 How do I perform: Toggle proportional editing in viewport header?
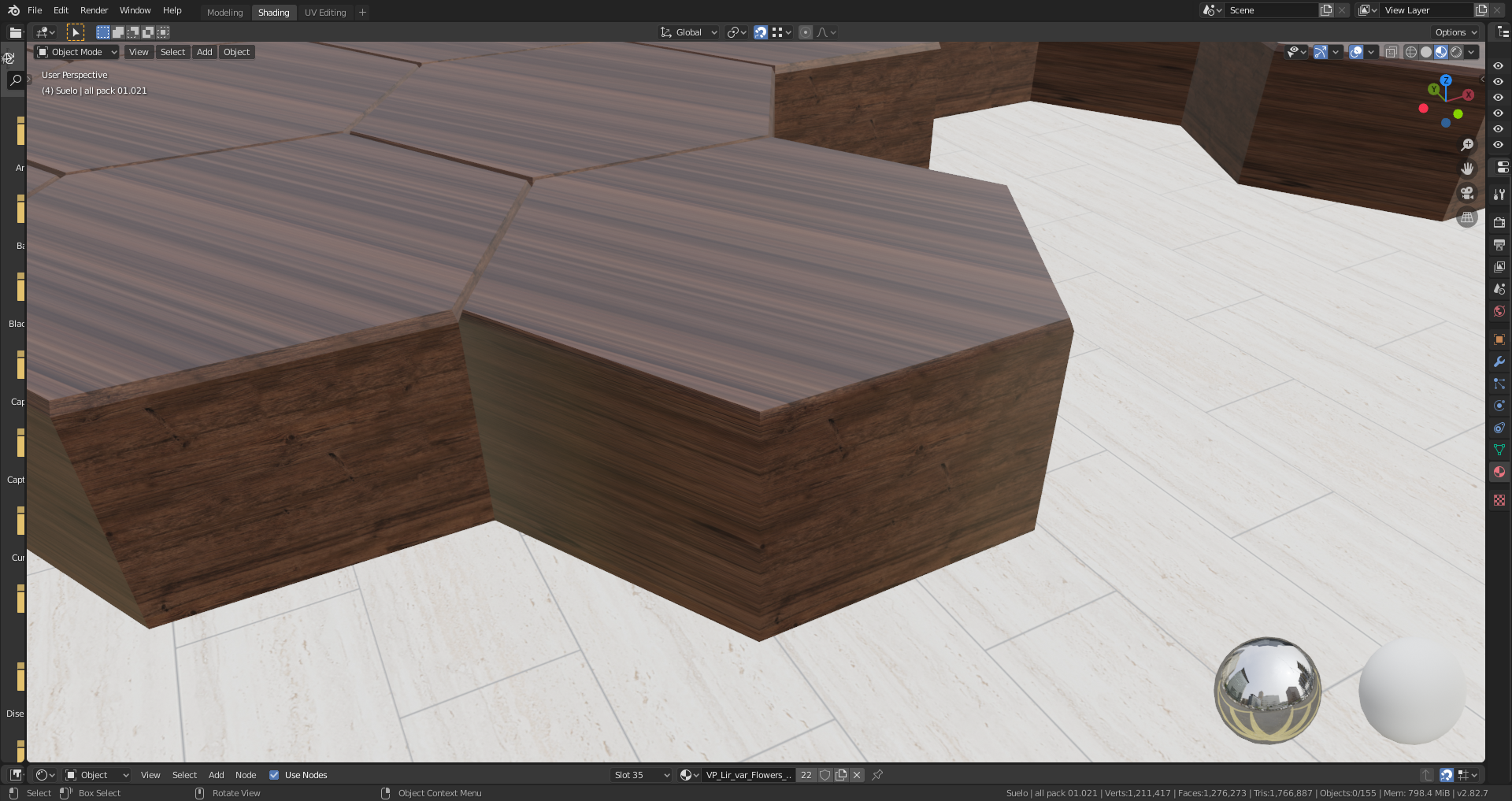coord(805,32)
